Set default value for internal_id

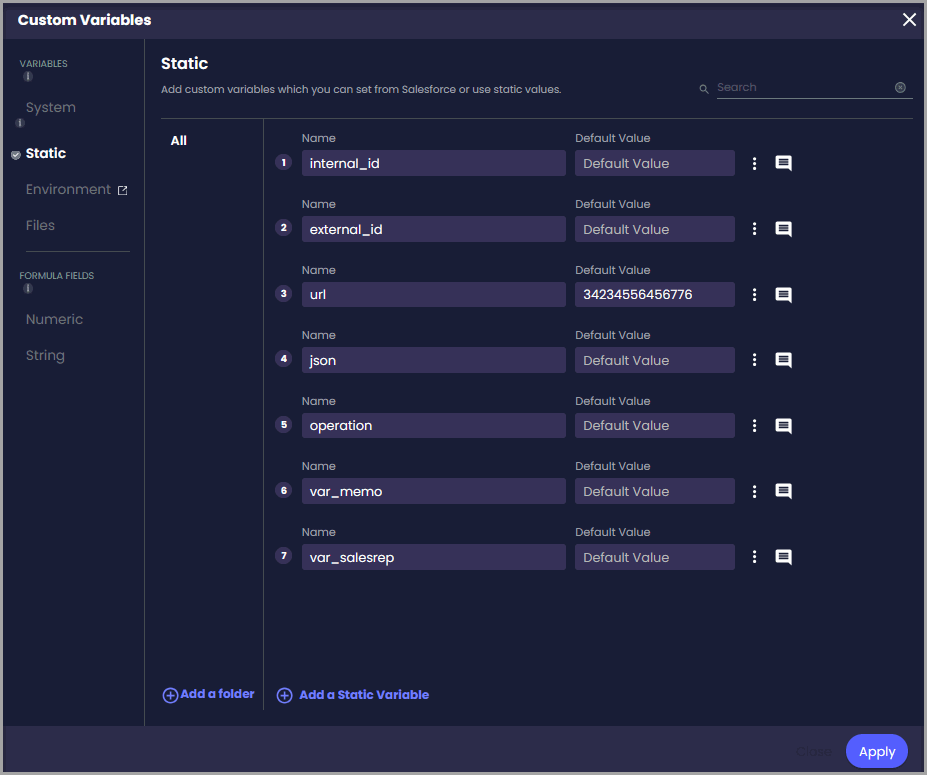click(x=654, y=163)
